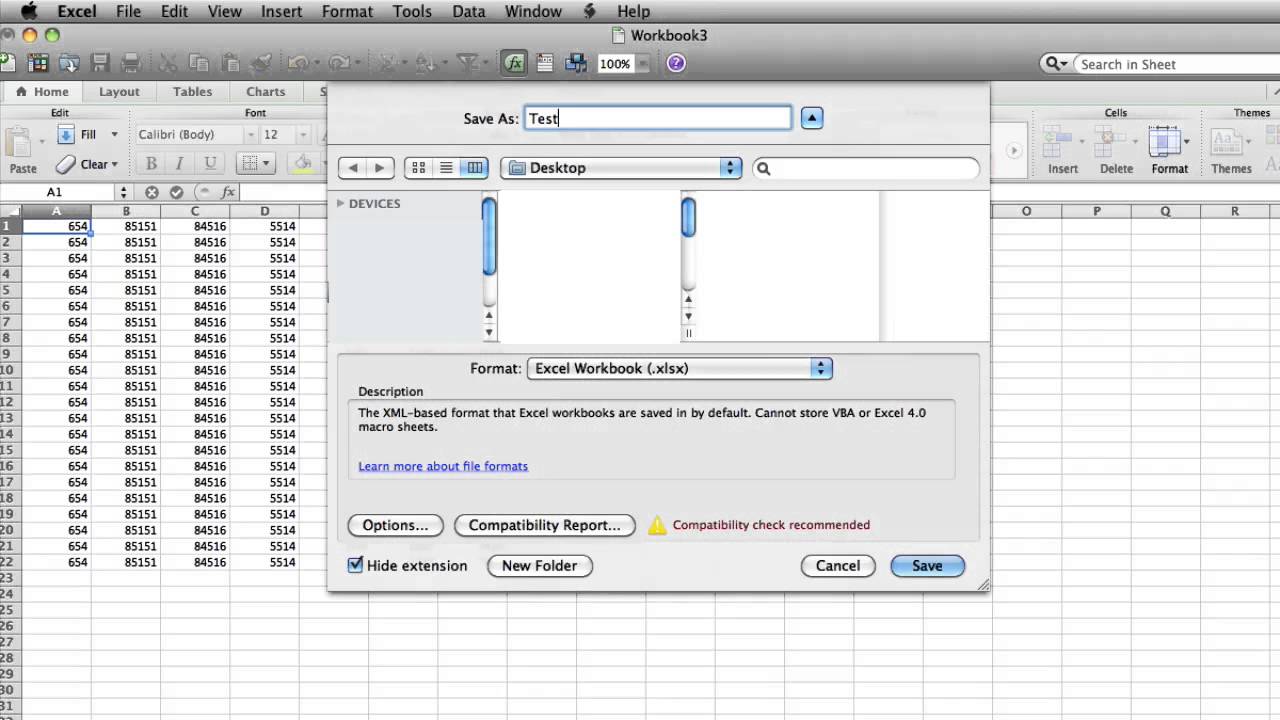Screen dimensions: 1280x720
Task: Click the Bold B ribbon button
Action: (x=151, y=163)
